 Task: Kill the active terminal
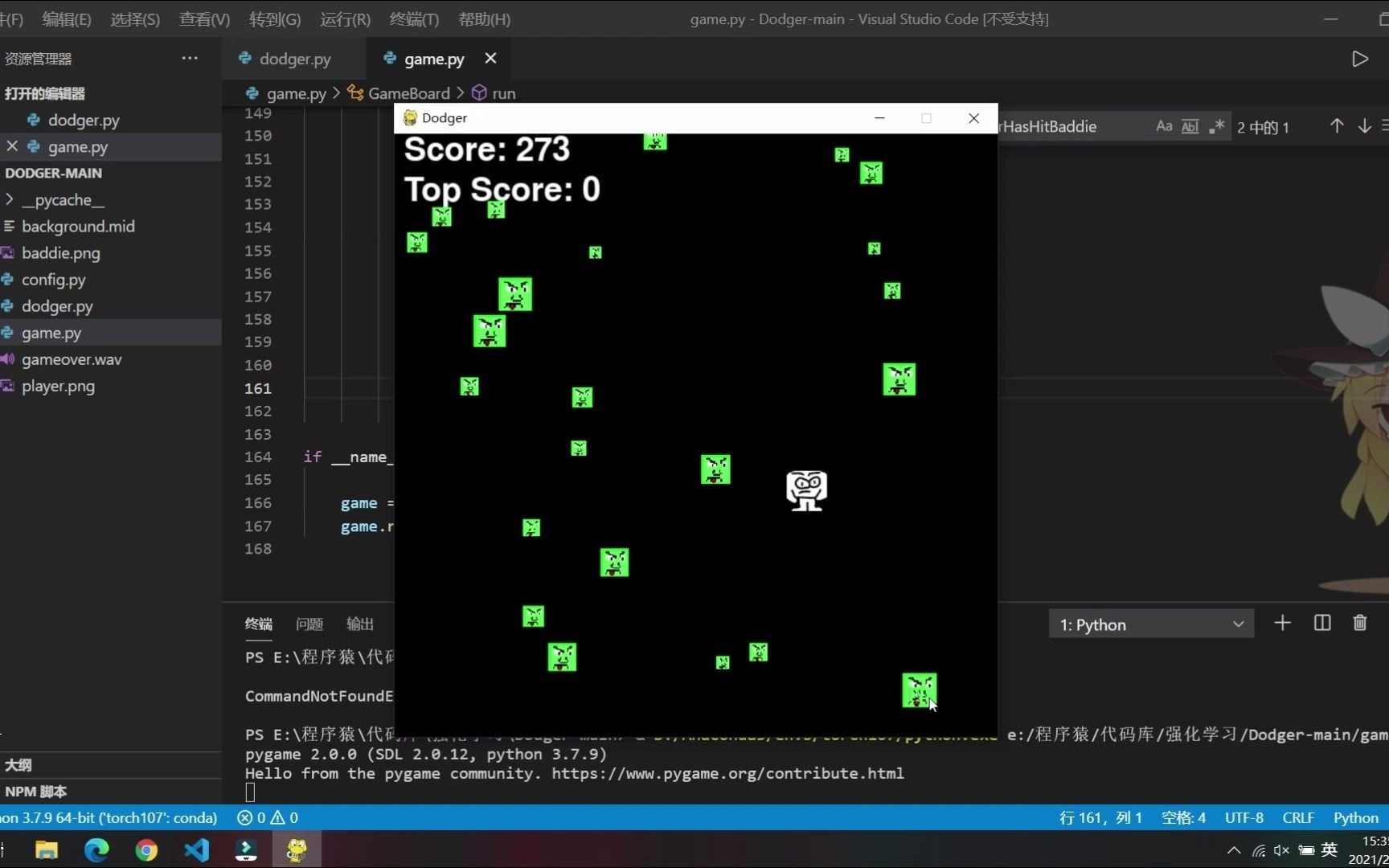pos(1360,623)
